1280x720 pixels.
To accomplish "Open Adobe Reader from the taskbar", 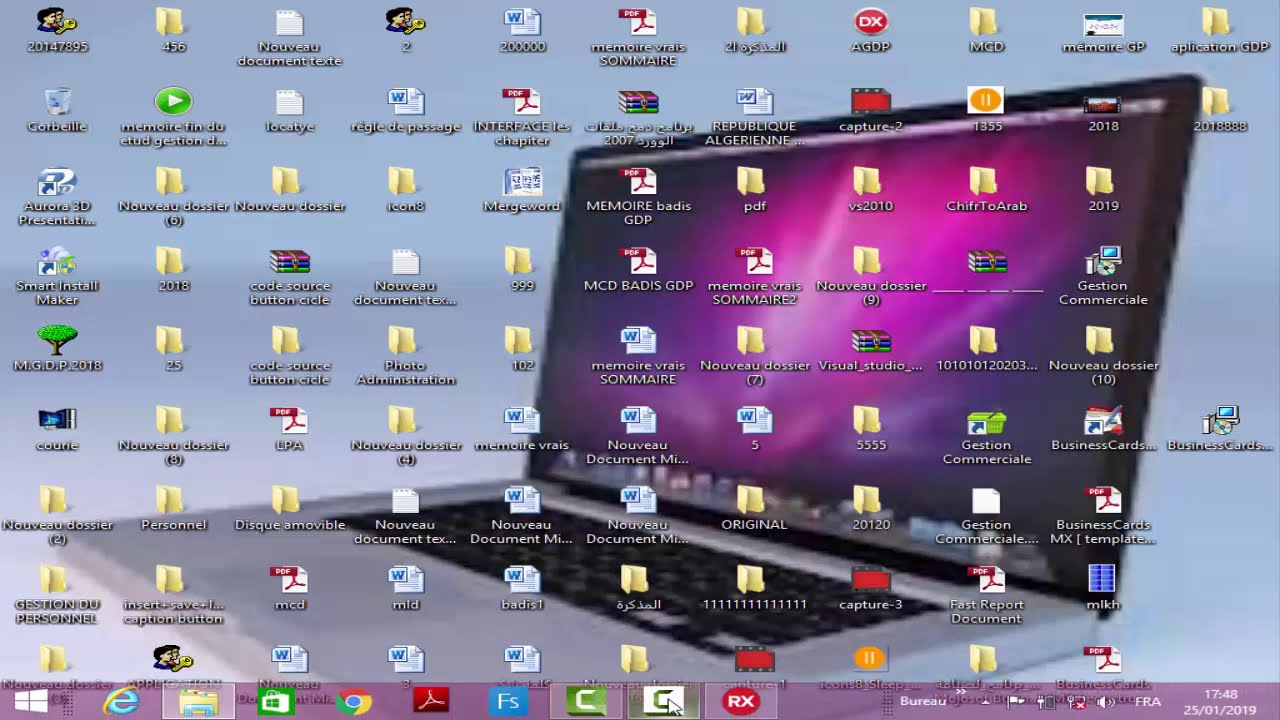I will point(431,702).
